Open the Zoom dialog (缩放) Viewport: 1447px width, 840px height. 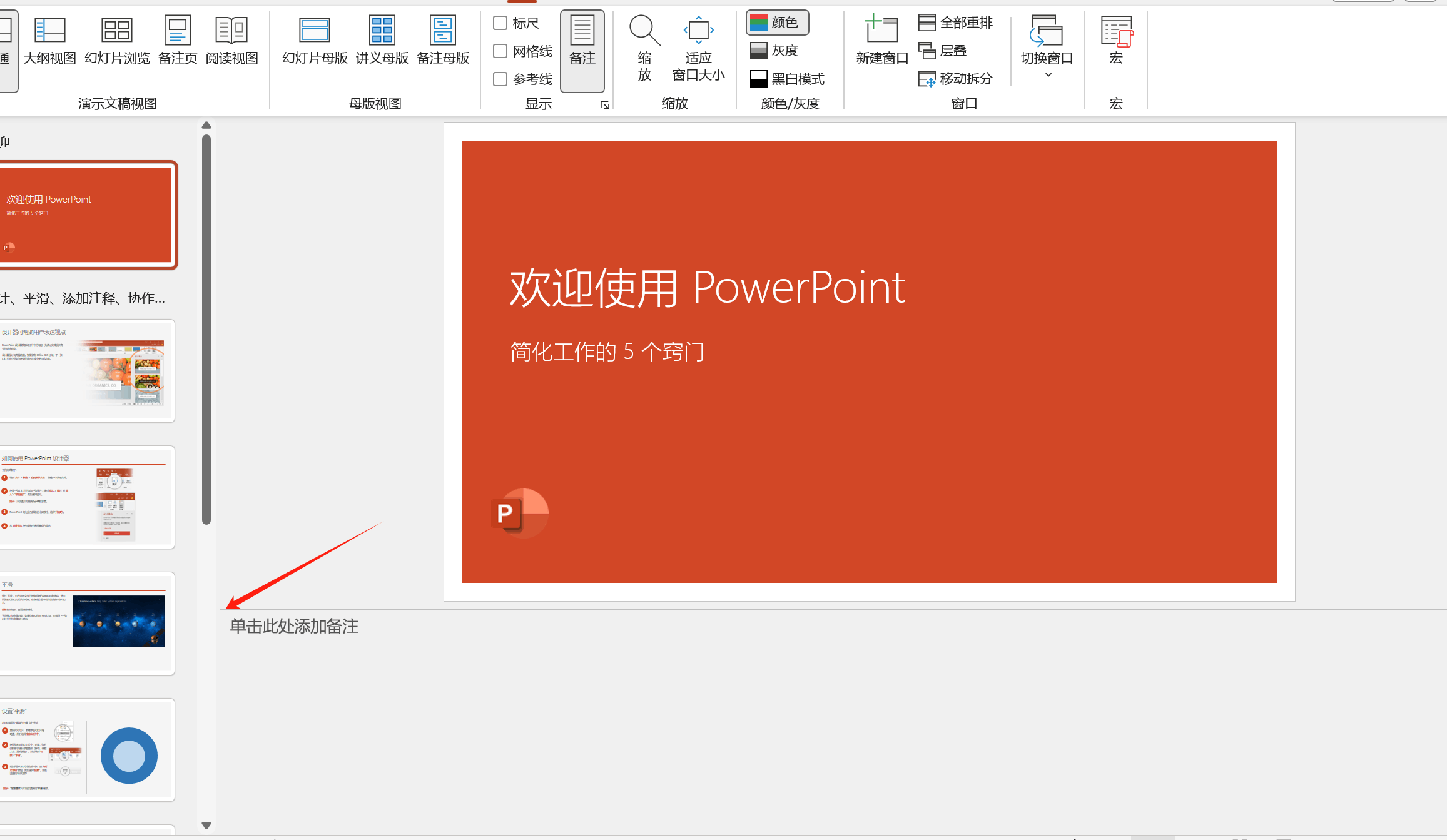click(644, 49)
